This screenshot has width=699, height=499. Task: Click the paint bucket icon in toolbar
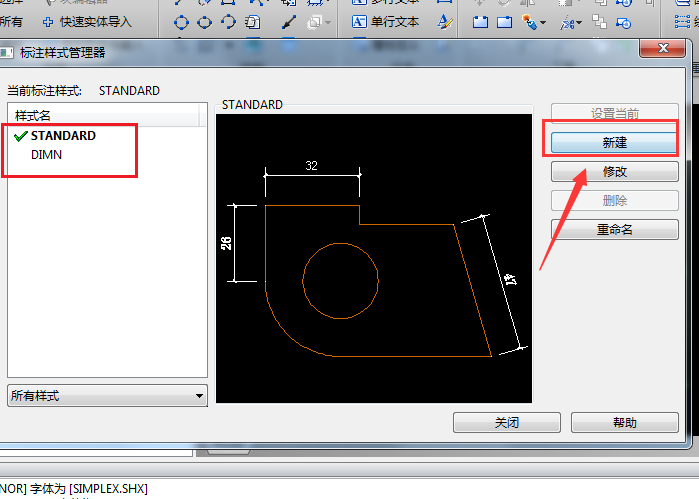click(532, 21)
